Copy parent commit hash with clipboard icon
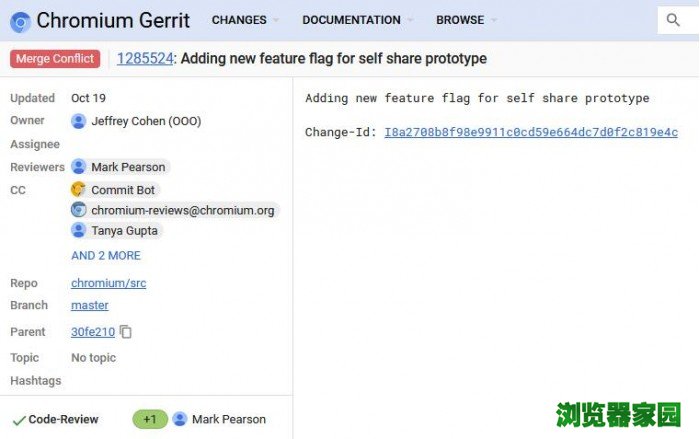The image size is (700, 439). click(126, 332)
